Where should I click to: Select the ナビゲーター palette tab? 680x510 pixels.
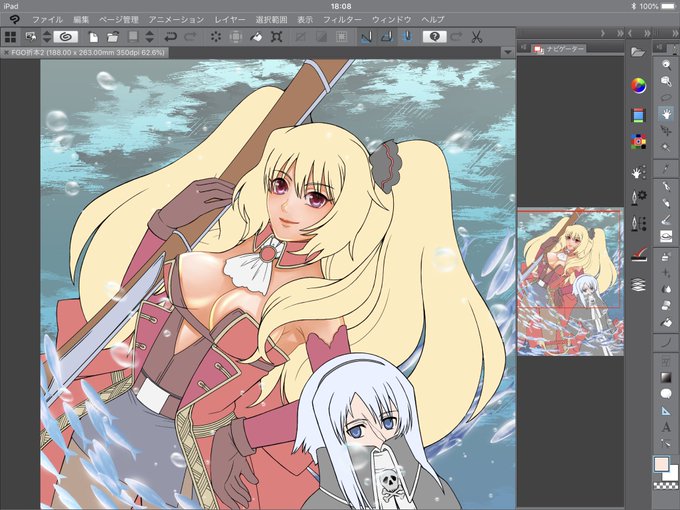(559, 49)
